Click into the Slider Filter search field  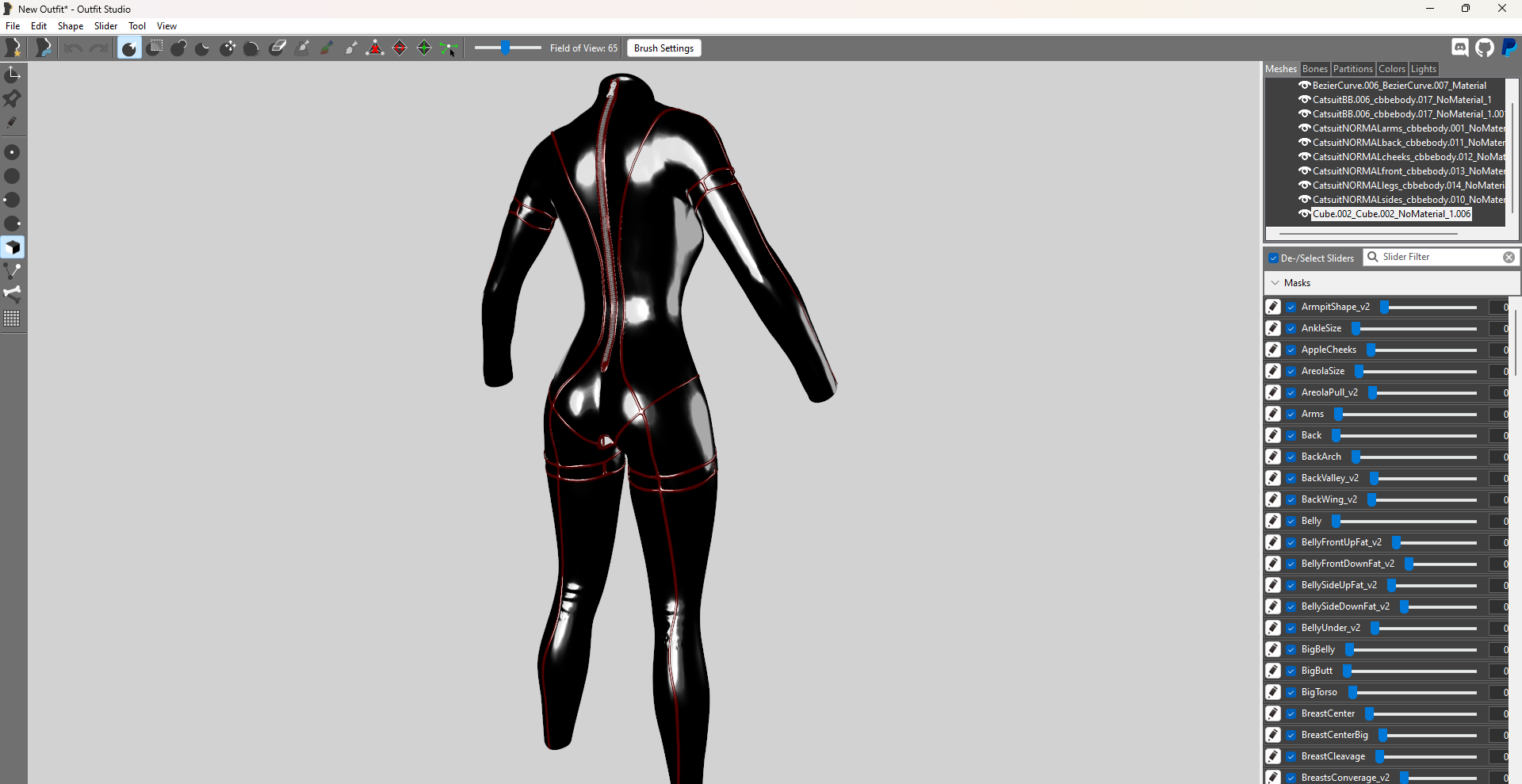1441,258
